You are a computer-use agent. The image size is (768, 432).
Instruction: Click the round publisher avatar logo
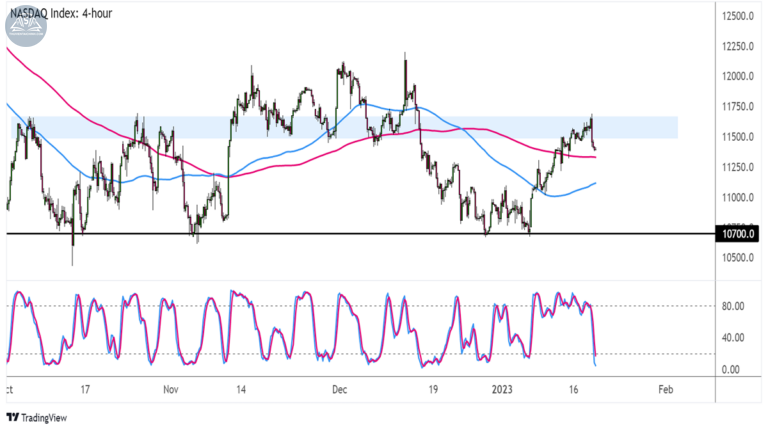click(x=26, y=25)
